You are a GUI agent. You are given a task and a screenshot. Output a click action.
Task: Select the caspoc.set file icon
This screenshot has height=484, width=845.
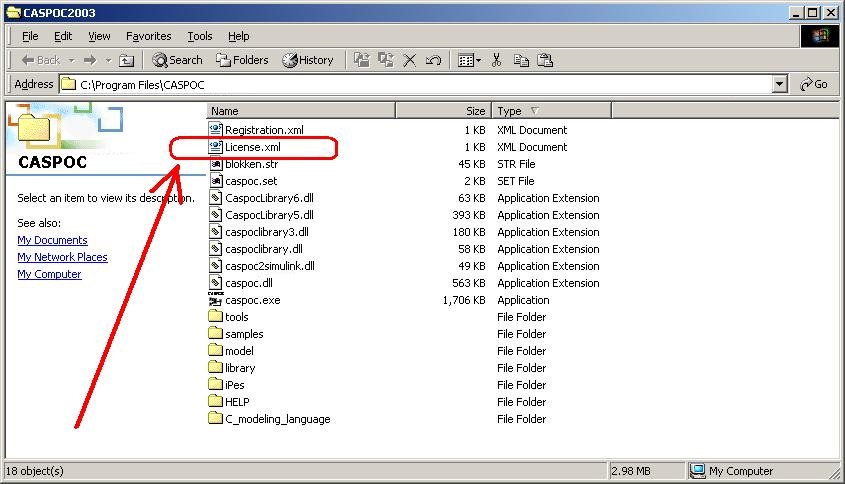(216, 181)
